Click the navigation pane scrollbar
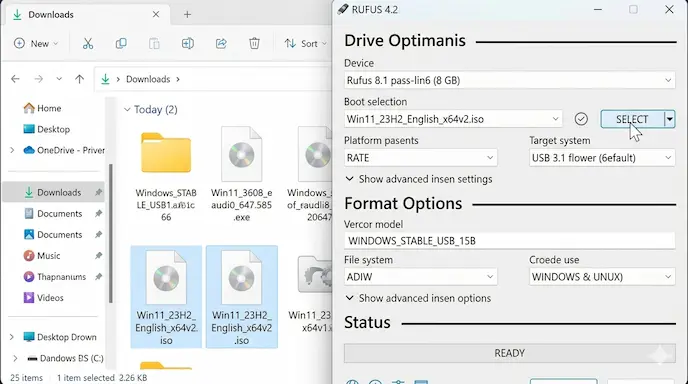The image size is (688, 384). [x=111, y=233]
